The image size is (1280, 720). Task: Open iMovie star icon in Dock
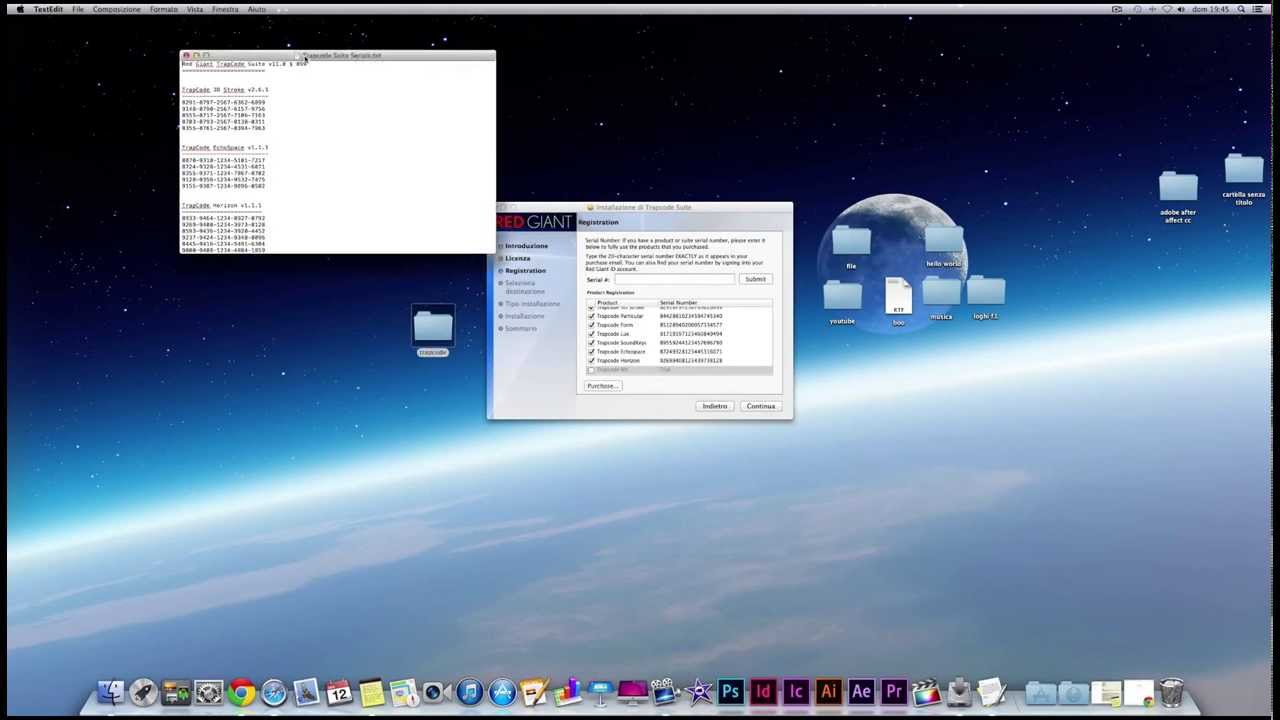tap(698, 692)
